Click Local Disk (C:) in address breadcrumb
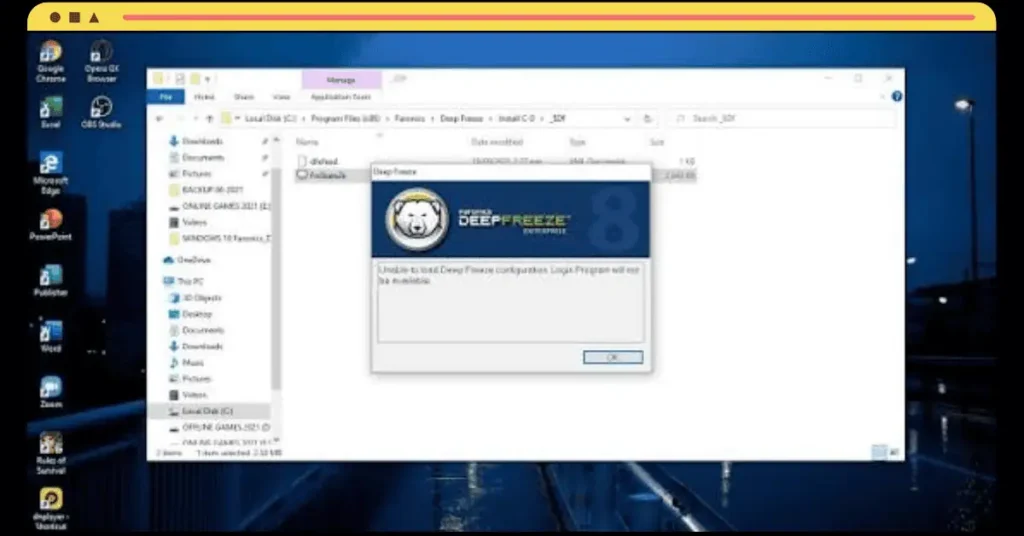This screenshot has height=536, width=1024. pos(270,119)
